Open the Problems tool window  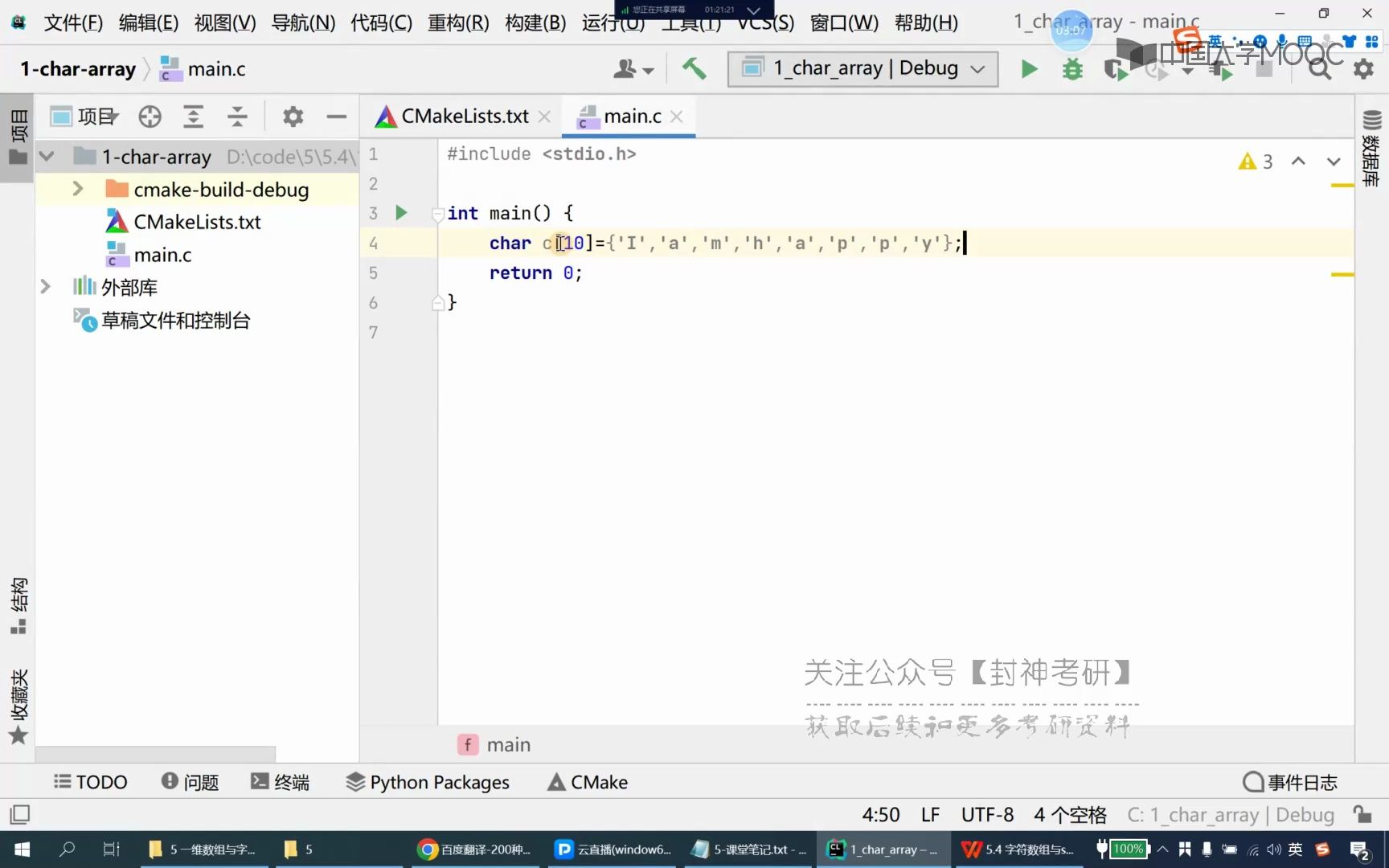(x=190, y=782)
